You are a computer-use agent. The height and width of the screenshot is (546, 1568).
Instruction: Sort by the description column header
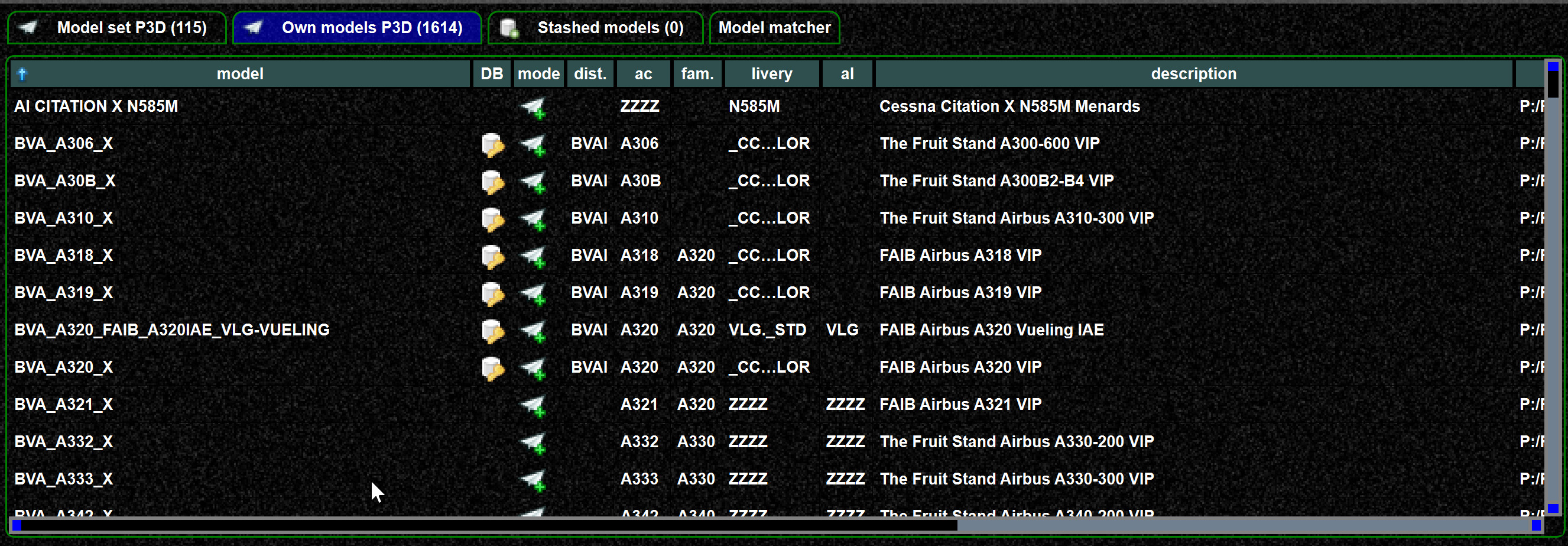click(x=1193, y=74)
